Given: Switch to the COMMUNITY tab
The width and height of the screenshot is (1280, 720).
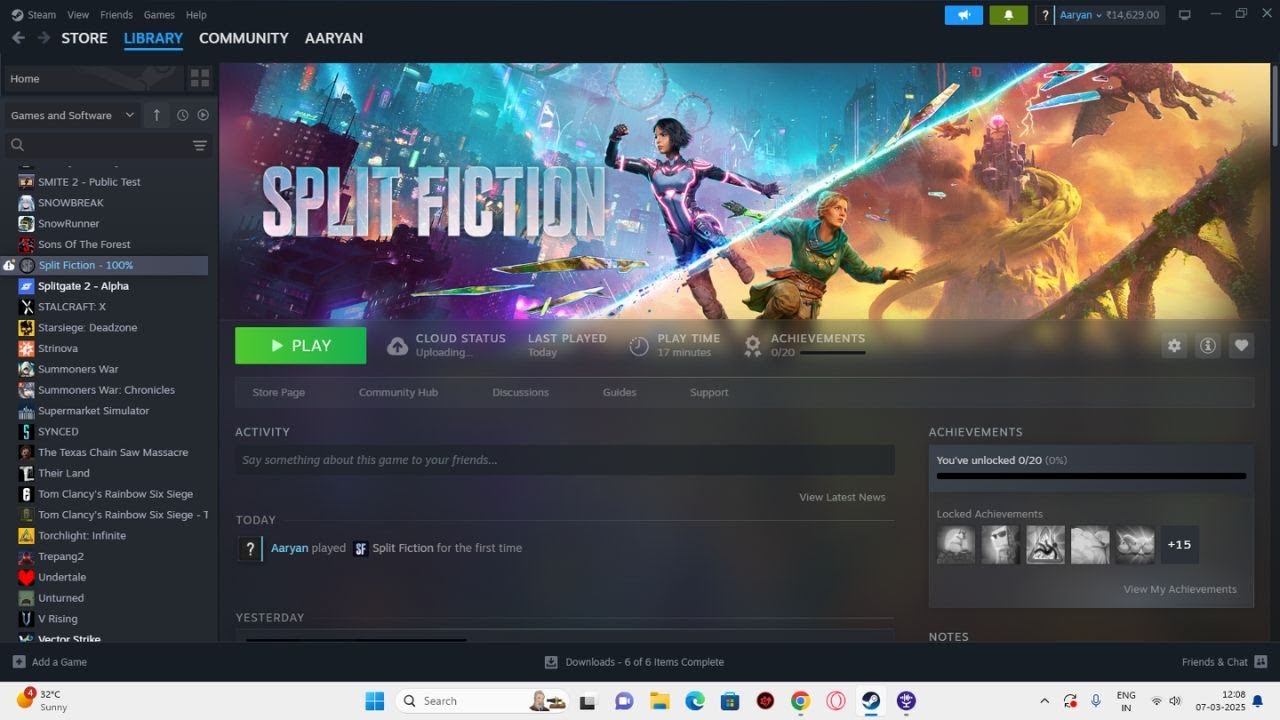Looking at the screenshot, I should 243,38.
